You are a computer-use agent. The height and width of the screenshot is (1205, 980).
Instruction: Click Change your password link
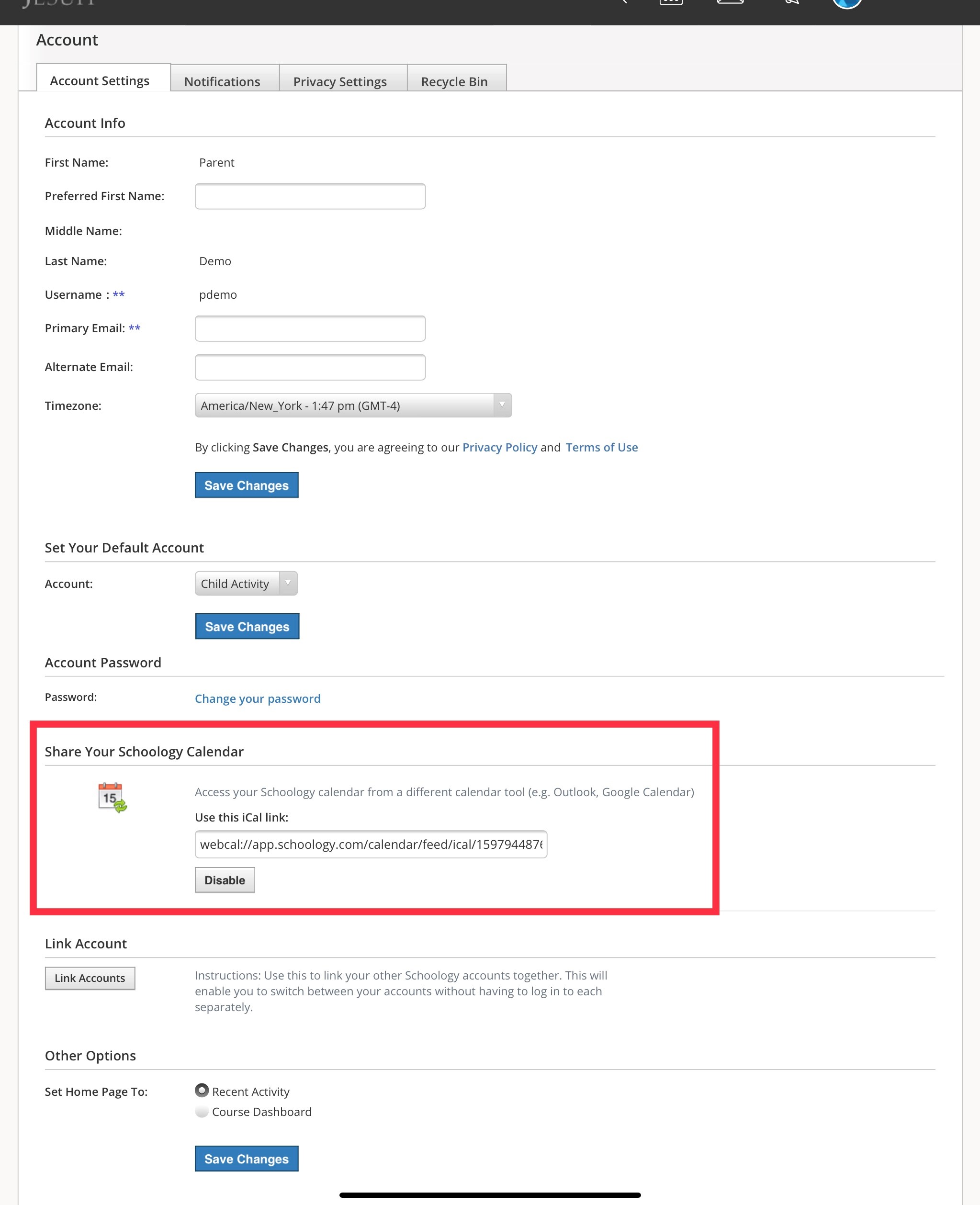pos(258,698)
